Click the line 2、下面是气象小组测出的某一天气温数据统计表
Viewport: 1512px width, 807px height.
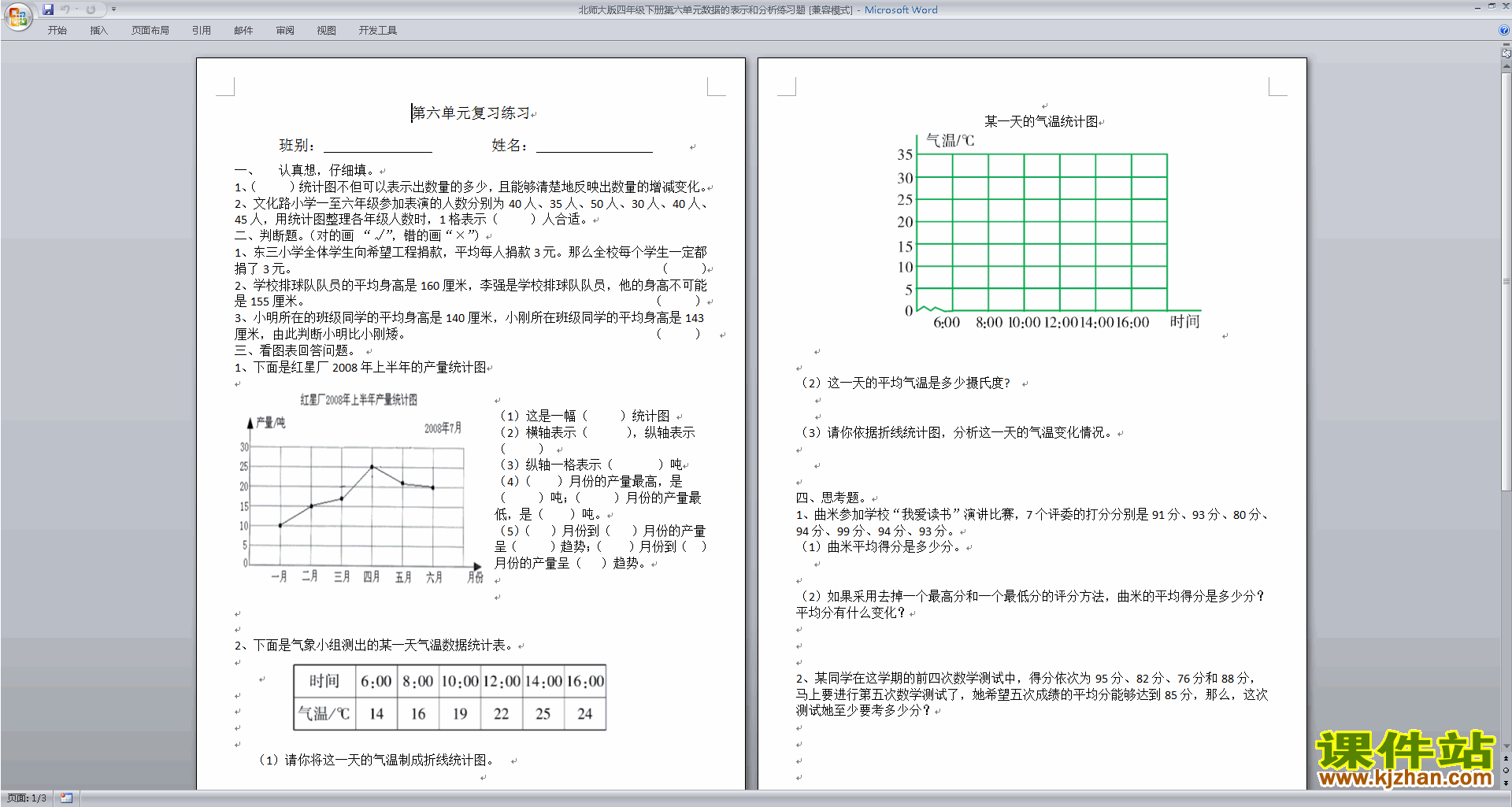point(374,646)
